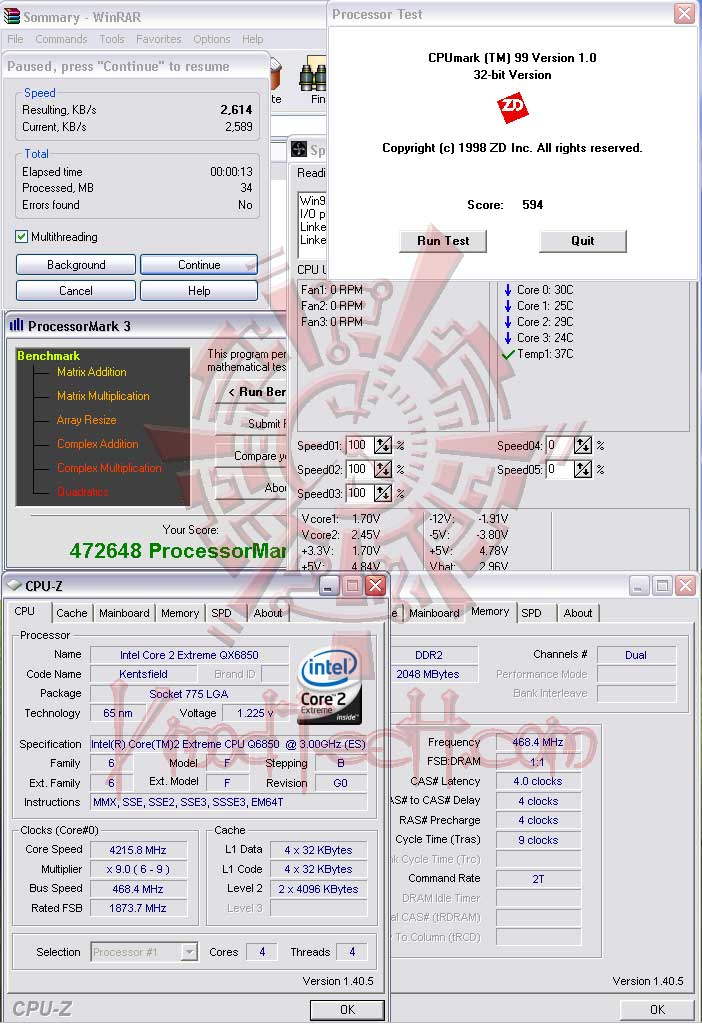Viewport: 702px width, 1024px height.
Task: Switch to Mainboard tab in left CPU-Z
Action: [x=124, y=613]
